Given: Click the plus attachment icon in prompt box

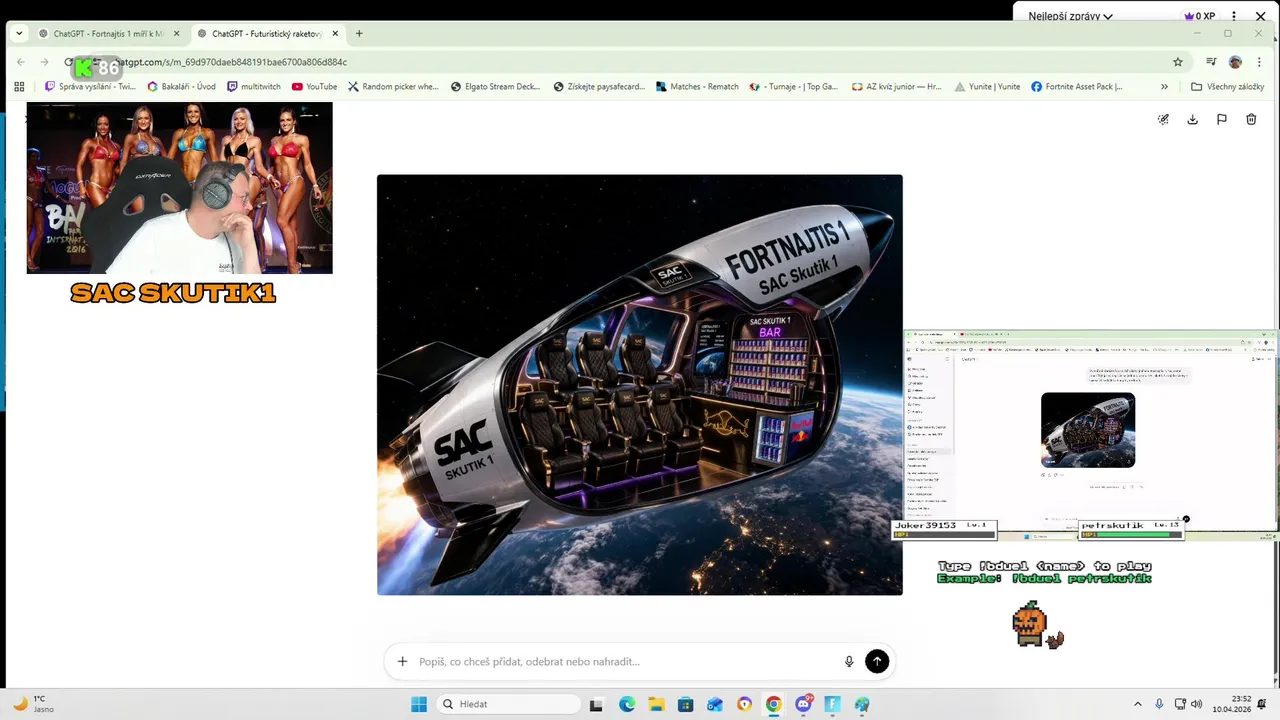Looking at the screenshot, I should click(x=402, y=661).
